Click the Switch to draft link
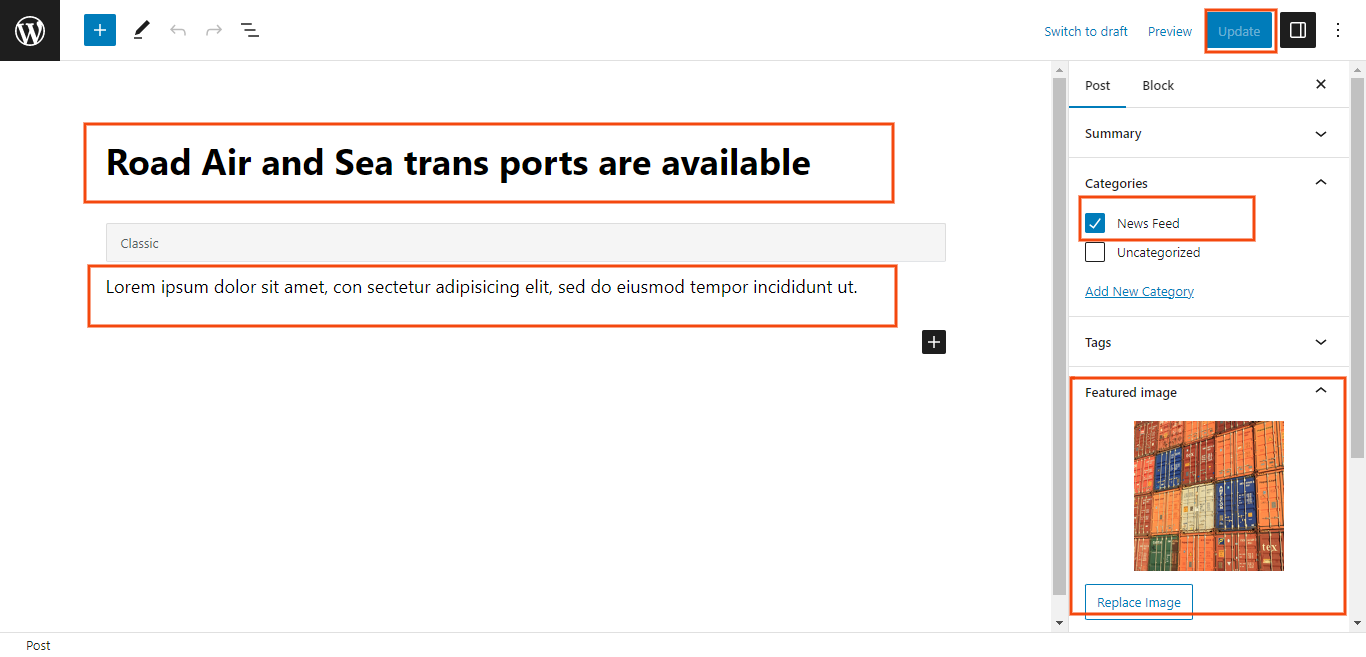 [x=1085, y=32]
